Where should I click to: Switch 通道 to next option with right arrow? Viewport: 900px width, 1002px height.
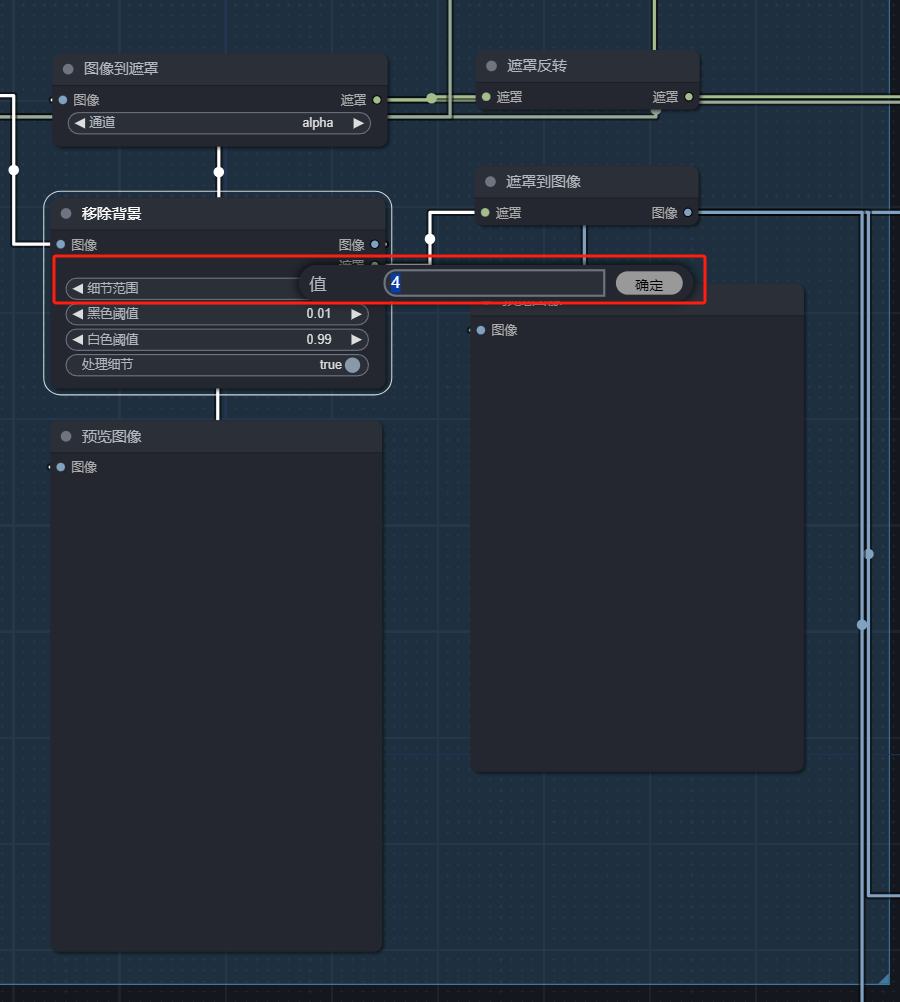[357, 123]
